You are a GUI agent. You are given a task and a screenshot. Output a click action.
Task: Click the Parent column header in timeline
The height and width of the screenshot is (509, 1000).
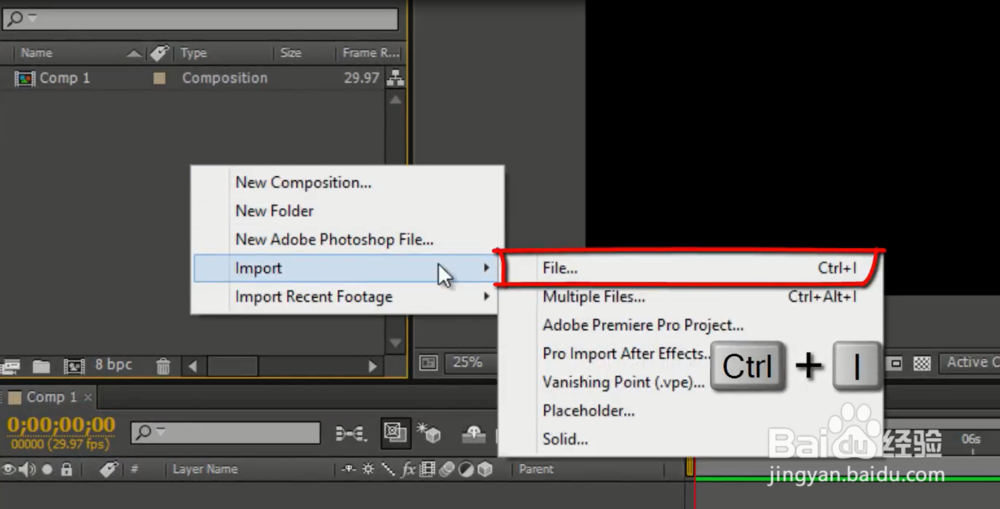pos(536,469)
